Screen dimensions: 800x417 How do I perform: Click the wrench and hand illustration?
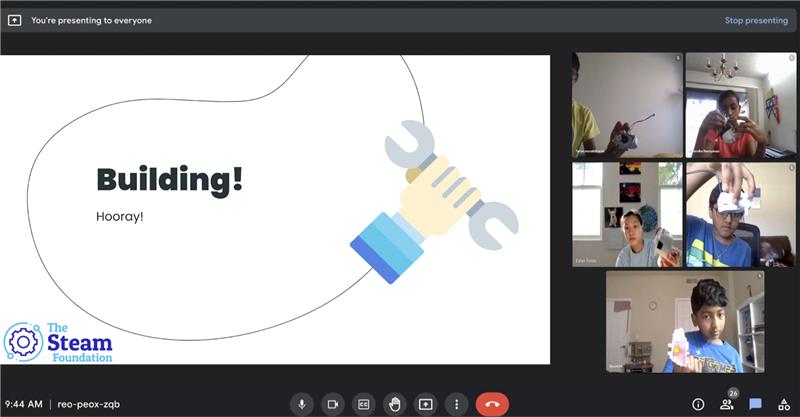[434, 202]
